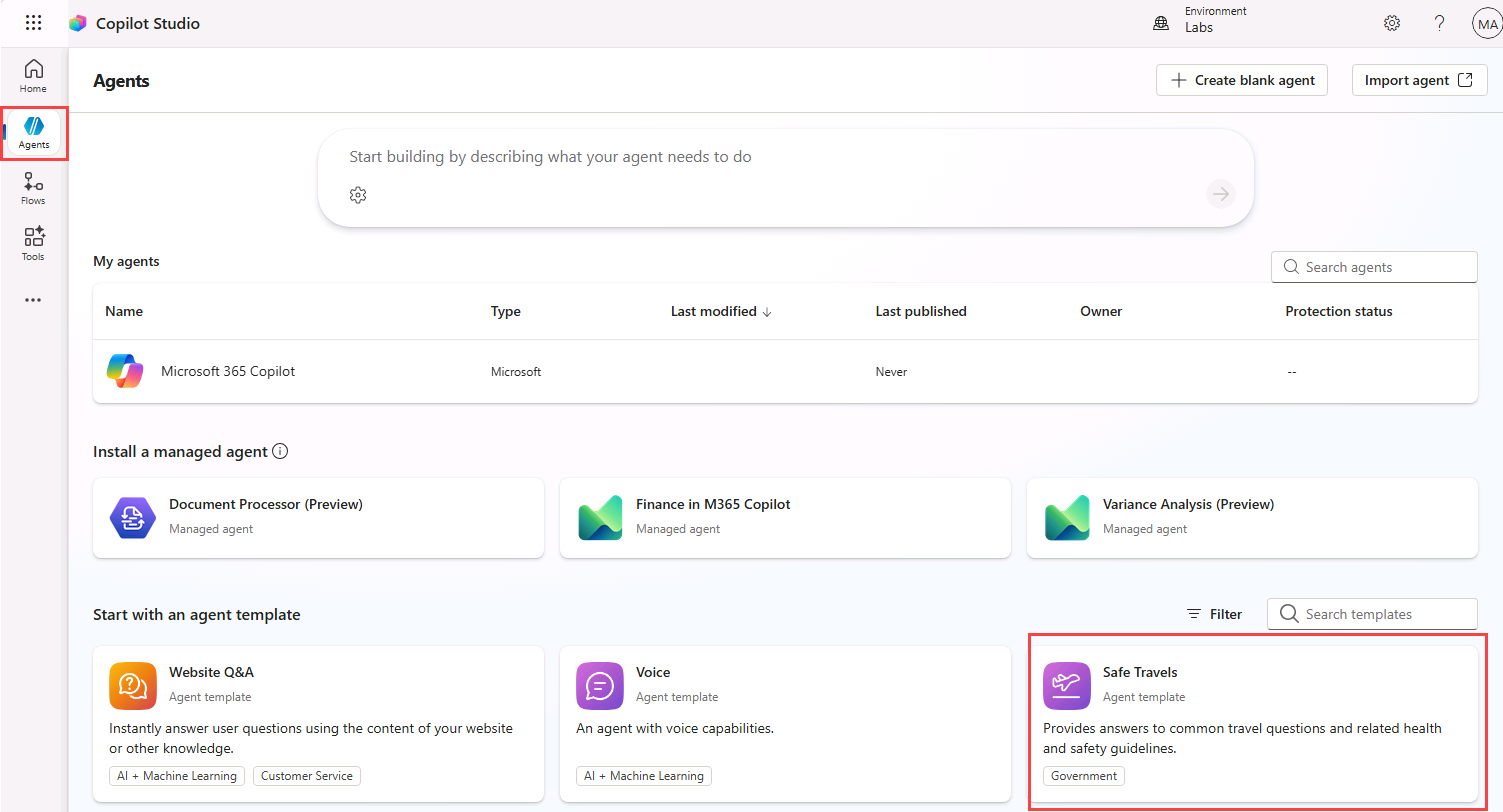1503x812 pixels.
Task: Click Website Q&A's AI + Machine Learning tag
Action: point(177,776)
